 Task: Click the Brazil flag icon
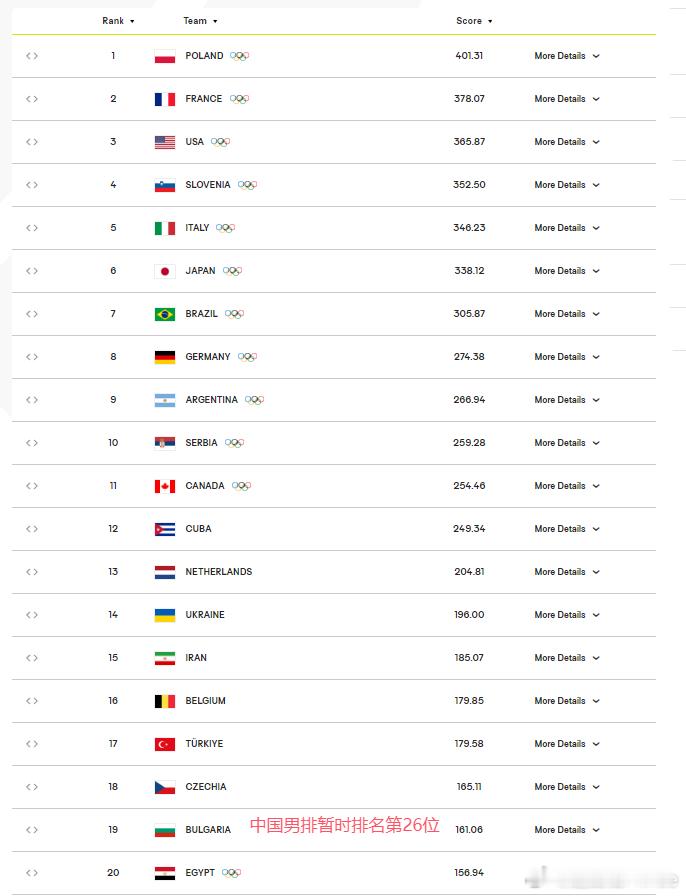point(165,314)
